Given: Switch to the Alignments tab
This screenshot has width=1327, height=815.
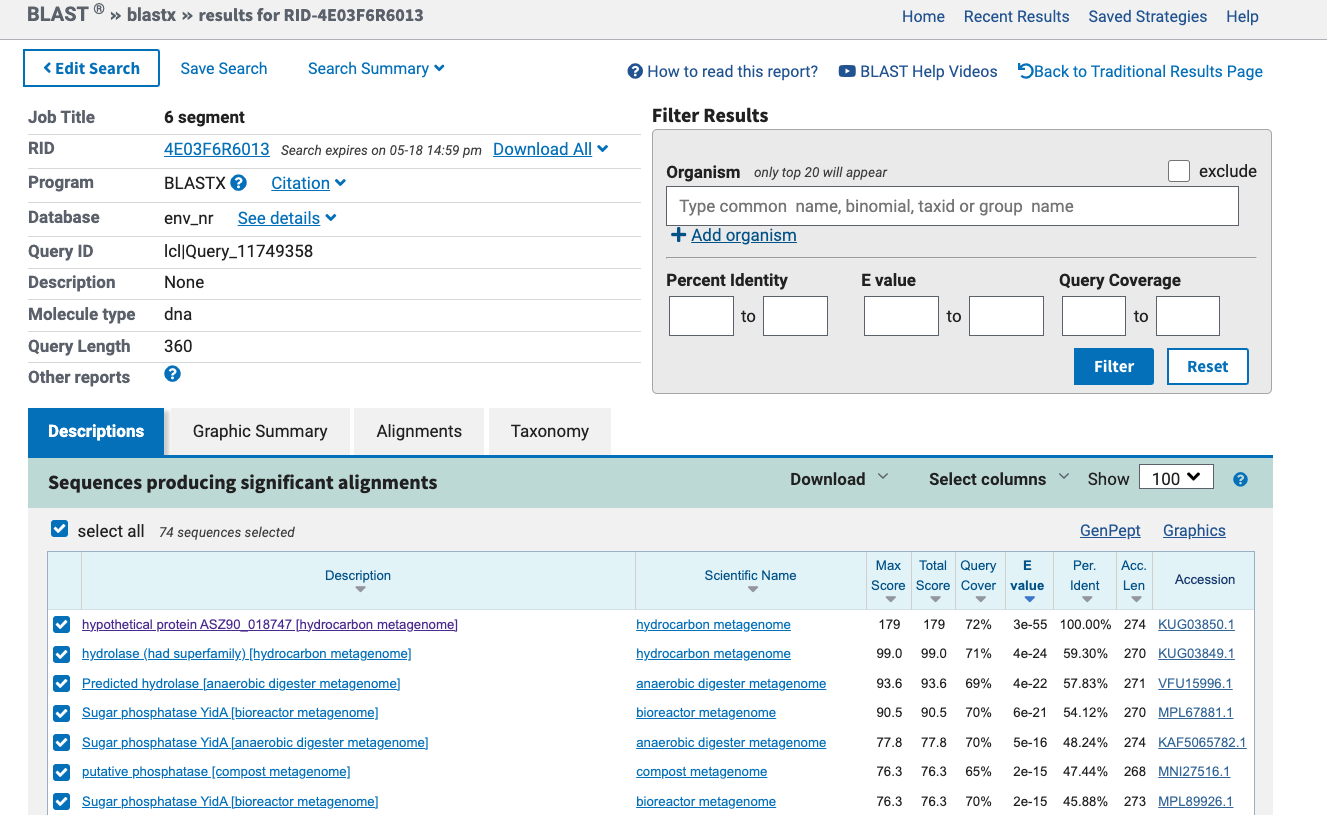Looking at the screenshot, I should tap(419, 431).
